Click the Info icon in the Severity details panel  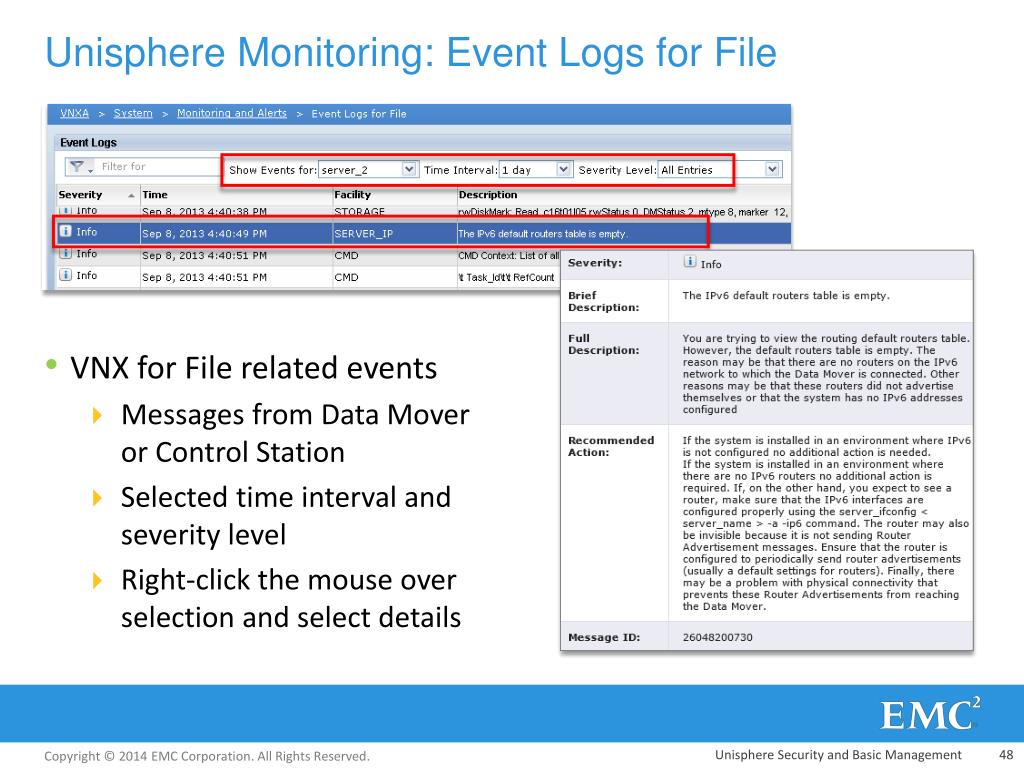(x=690, y=262)
